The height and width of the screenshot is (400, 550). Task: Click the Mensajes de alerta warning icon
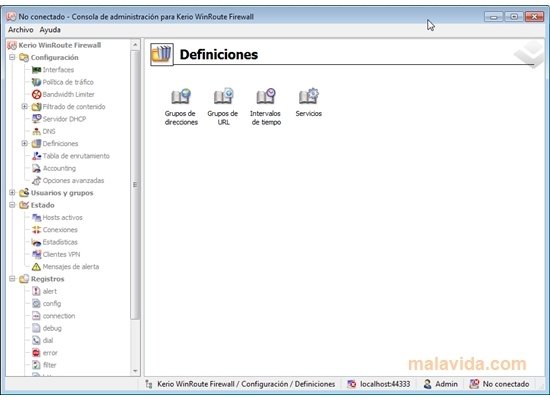click(x=36, y=267)
